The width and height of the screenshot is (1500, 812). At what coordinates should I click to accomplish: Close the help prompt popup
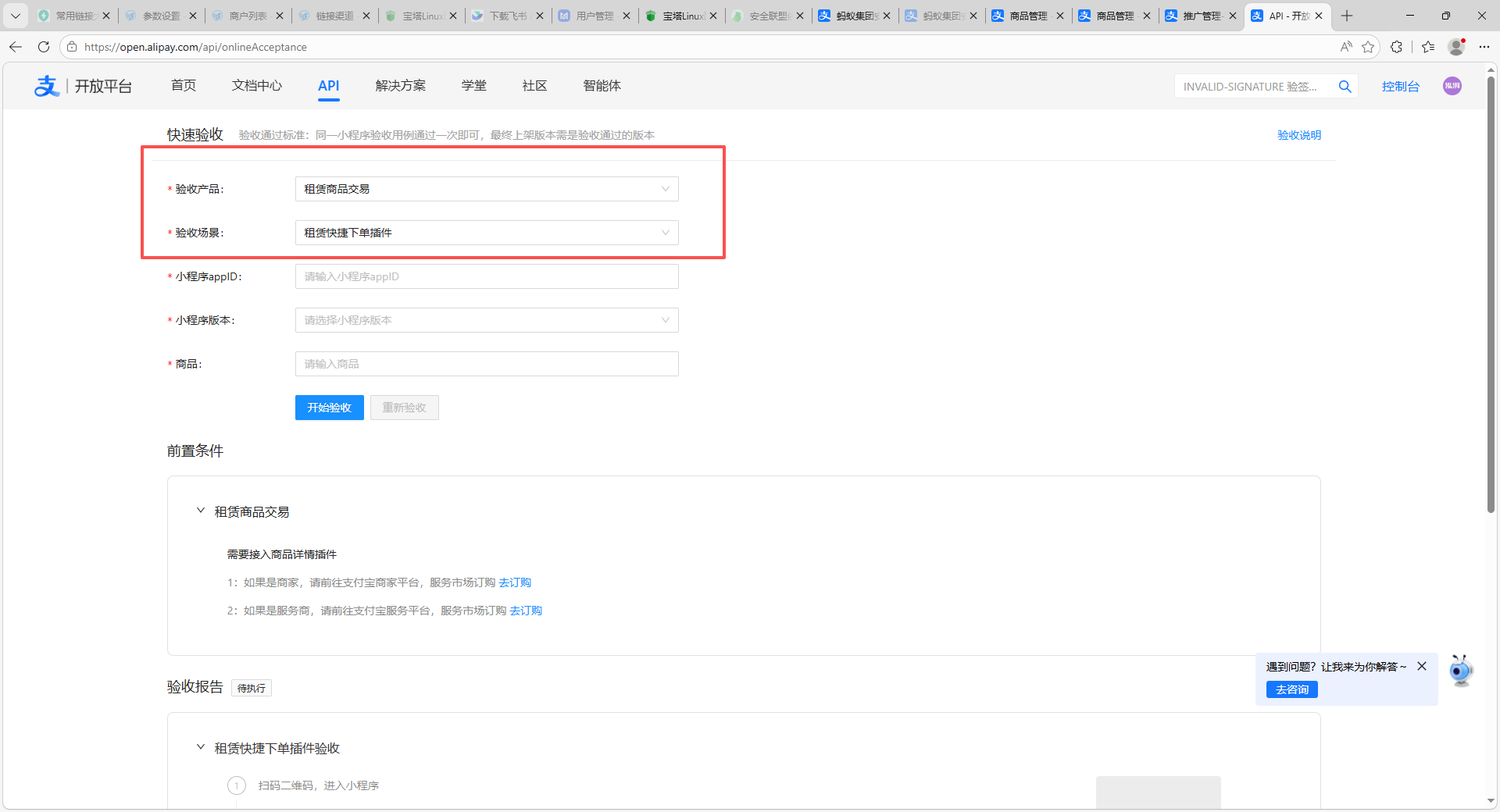pos(1422,666)
